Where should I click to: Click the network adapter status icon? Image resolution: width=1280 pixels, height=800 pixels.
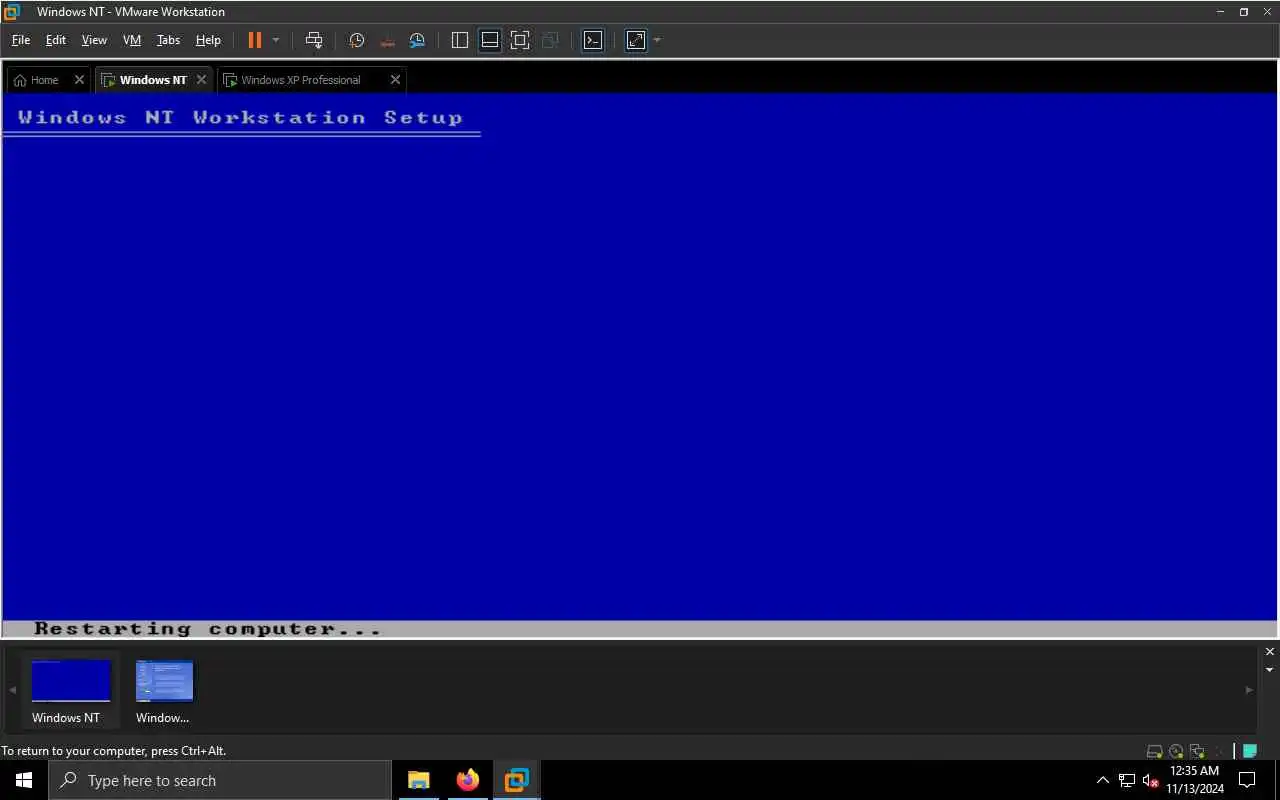[1197, 751]
